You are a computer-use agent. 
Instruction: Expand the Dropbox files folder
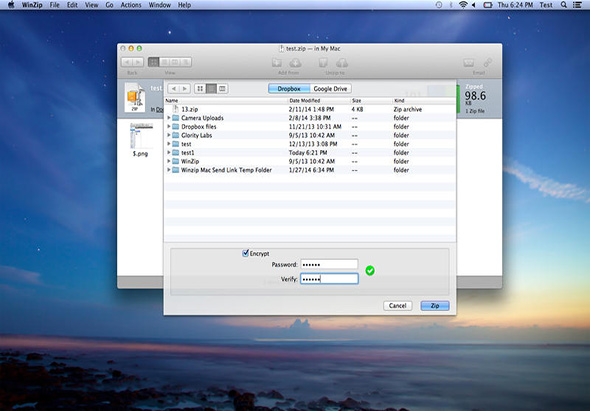pos(169,126)
